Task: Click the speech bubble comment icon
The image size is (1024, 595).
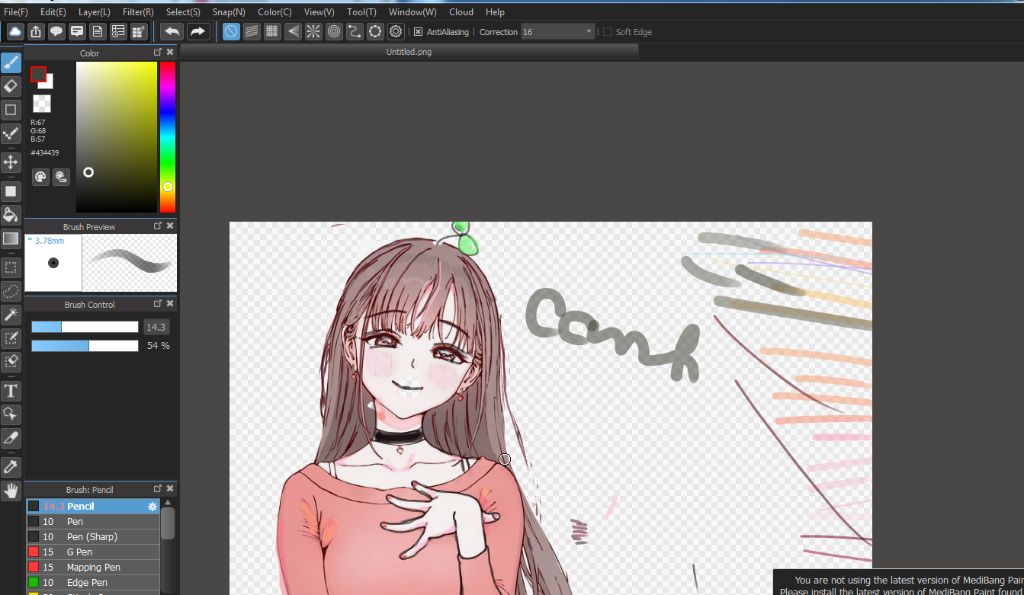Action: [x=56, y=31]
